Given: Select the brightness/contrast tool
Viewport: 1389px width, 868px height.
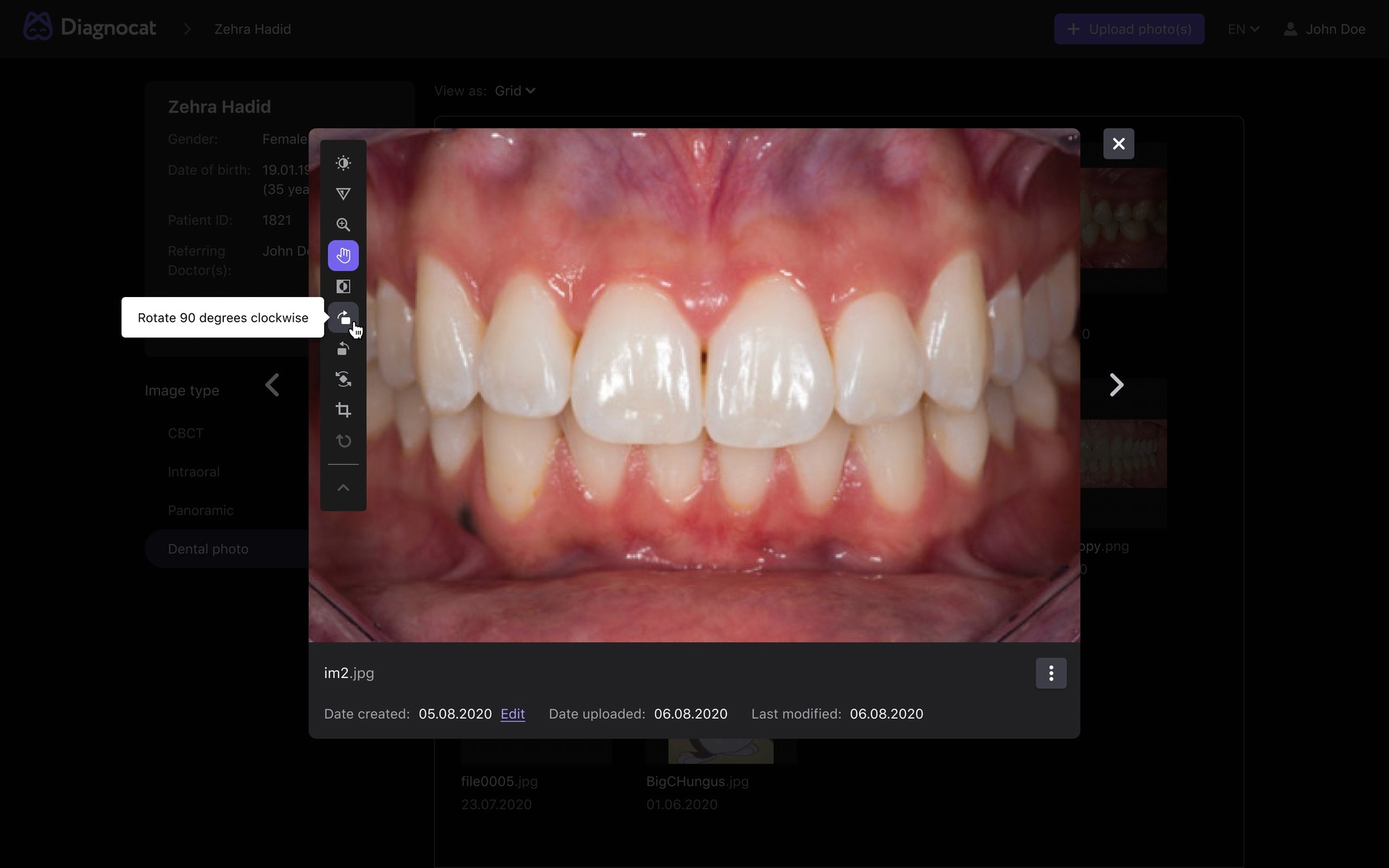Looking at the screenshot, I should click(x=343, y=163).
